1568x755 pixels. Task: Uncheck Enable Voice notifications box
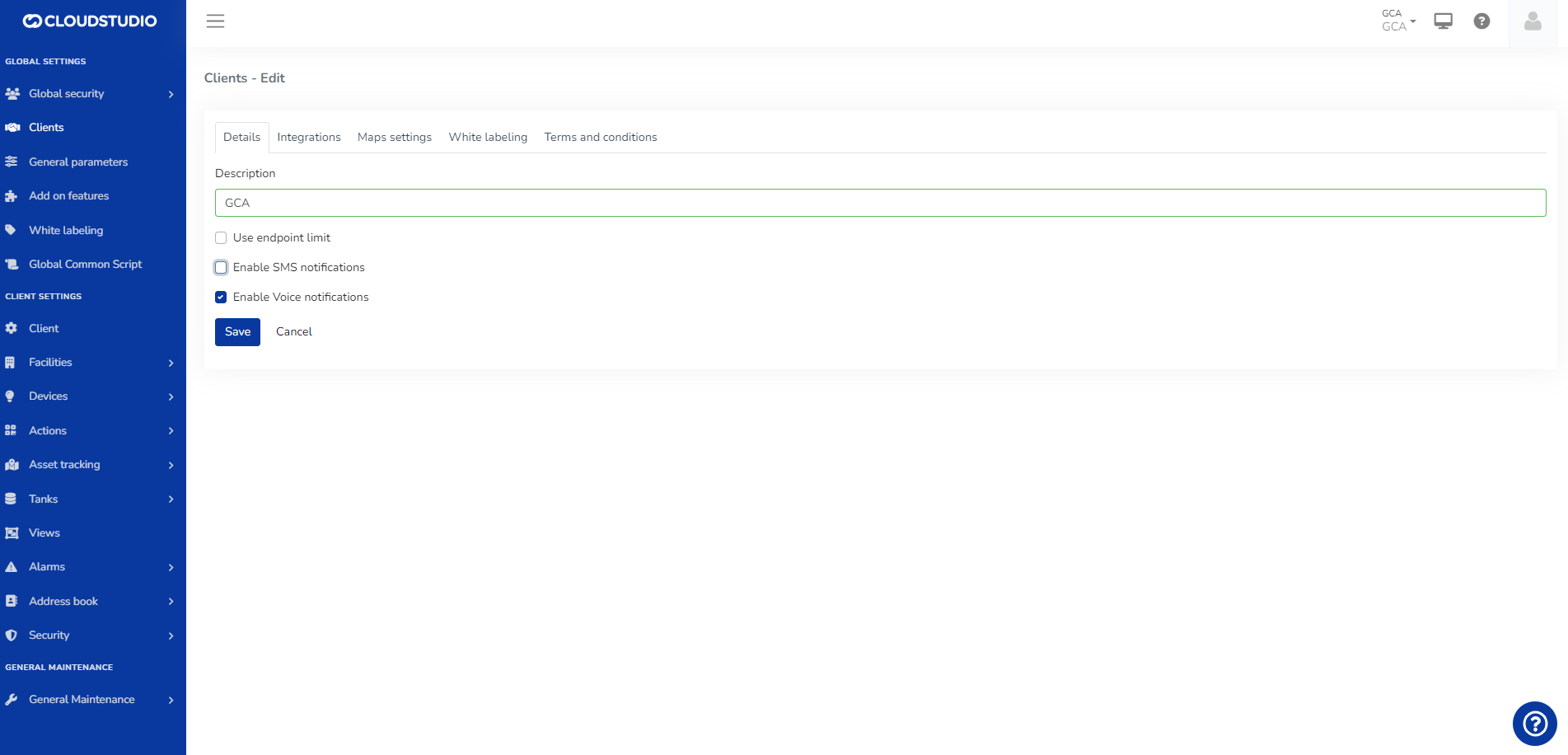click(x=221, y=298)
